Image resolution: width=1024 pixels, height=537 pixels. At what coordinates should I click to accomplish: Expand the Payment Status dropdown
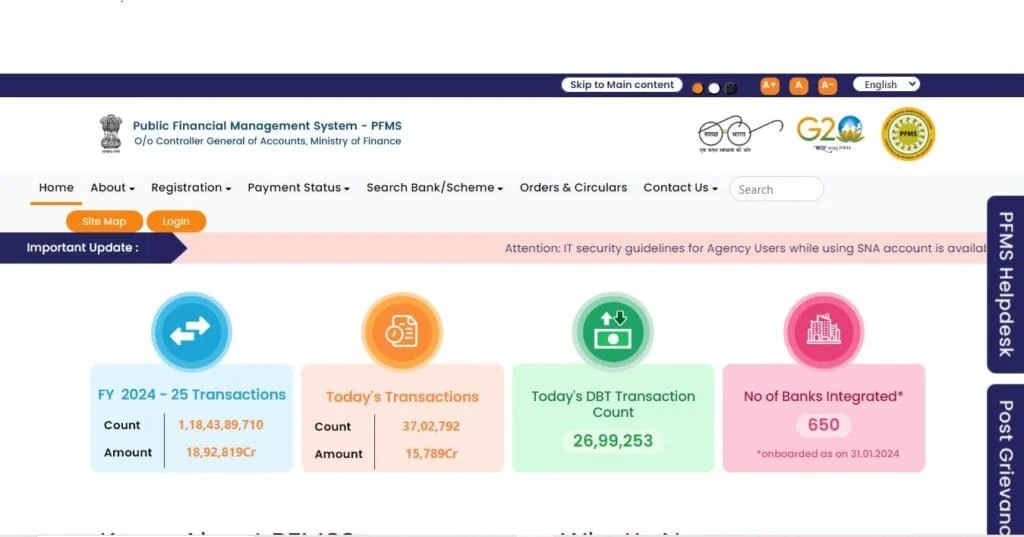[x=298, y=188]
